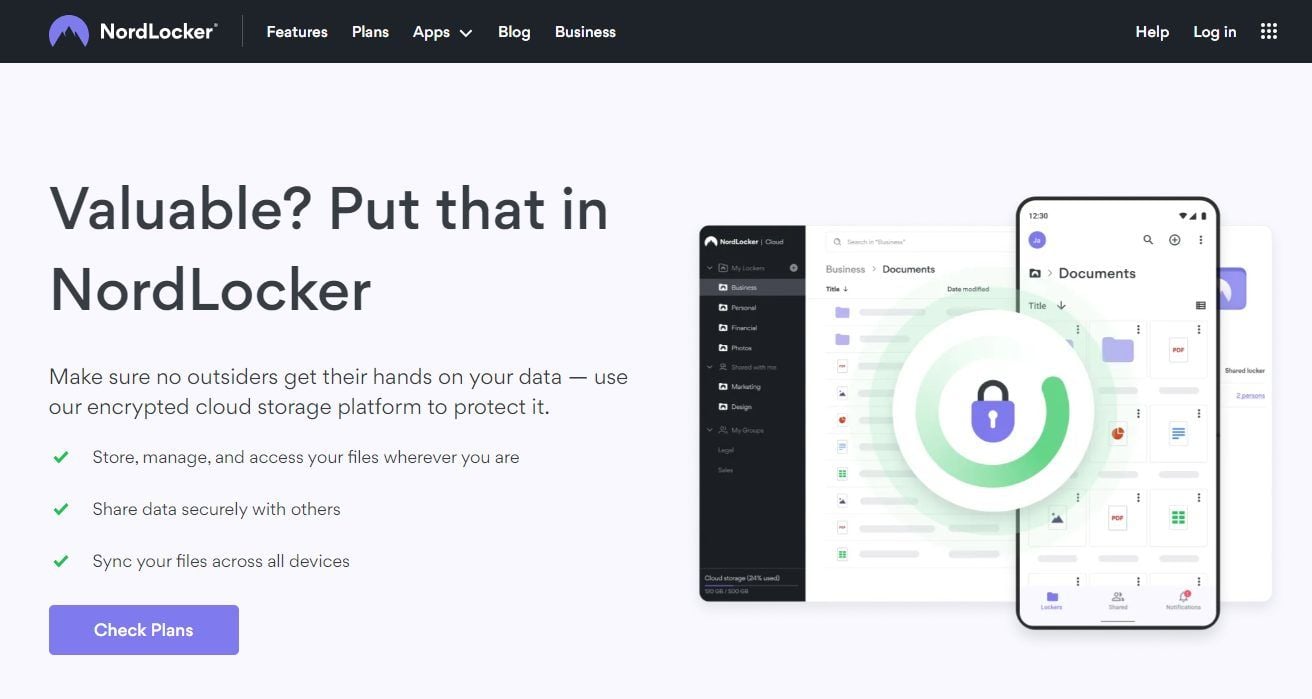
Task: Click the Log in link
Action: 1214,32
